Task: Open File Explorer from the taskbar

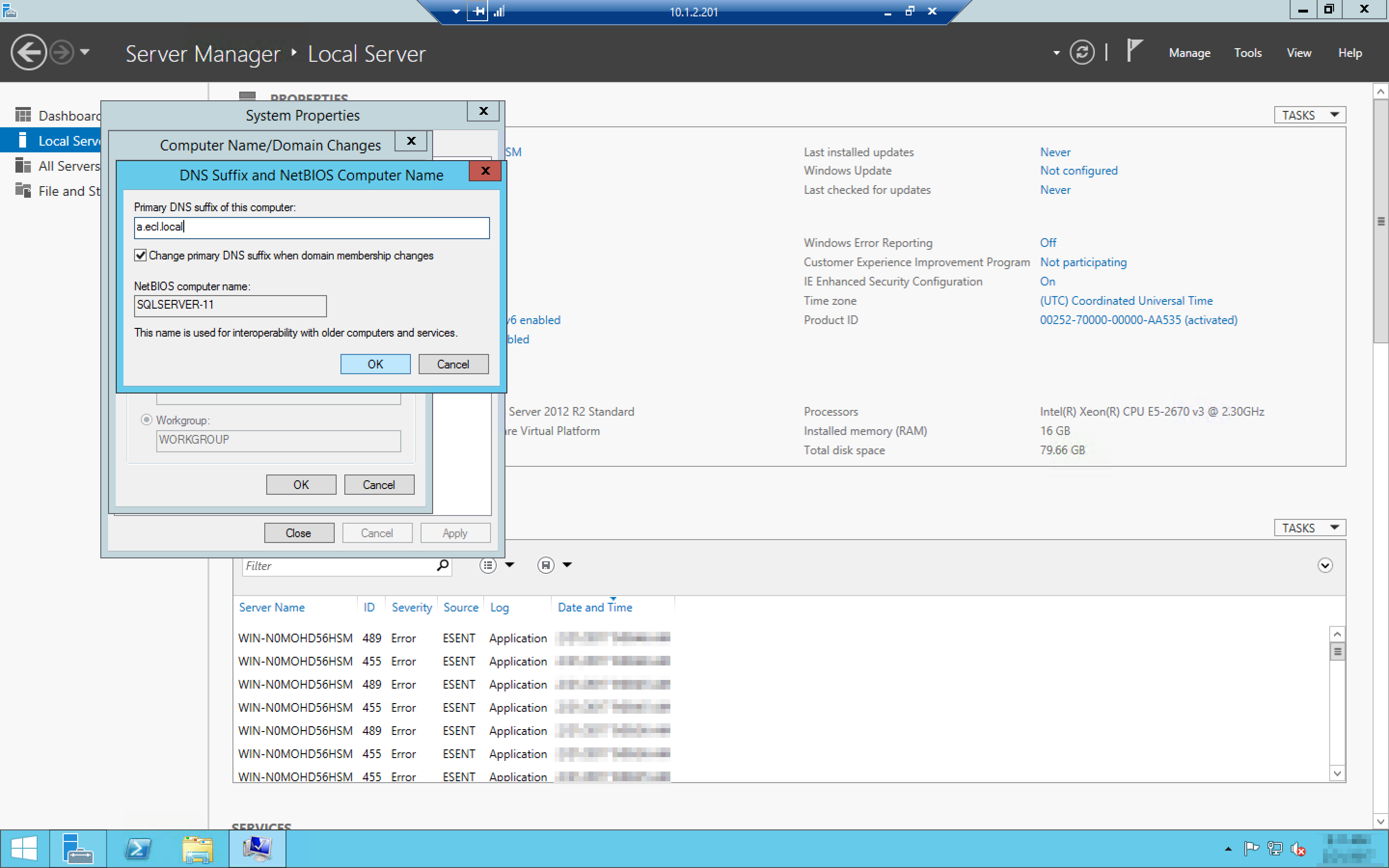Action: pos(197,849)
